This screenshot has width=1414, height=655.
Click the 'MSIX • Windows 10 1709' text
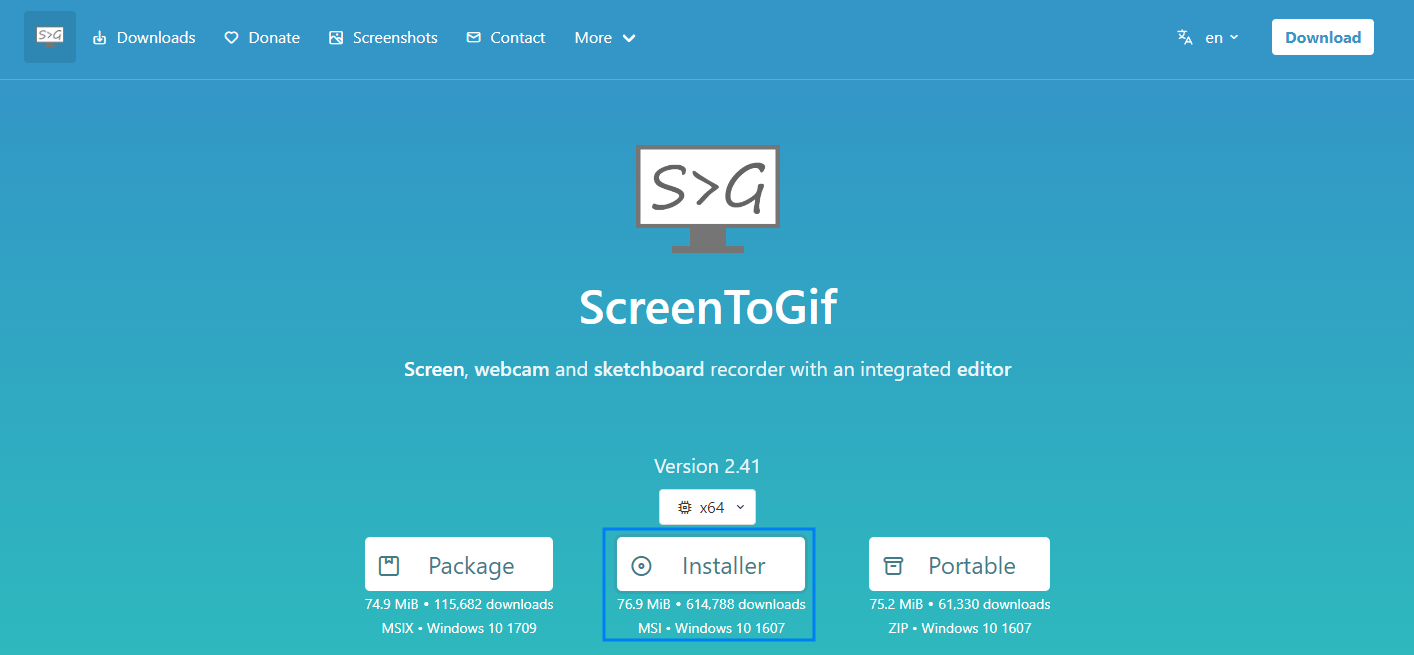coord(459,628)
